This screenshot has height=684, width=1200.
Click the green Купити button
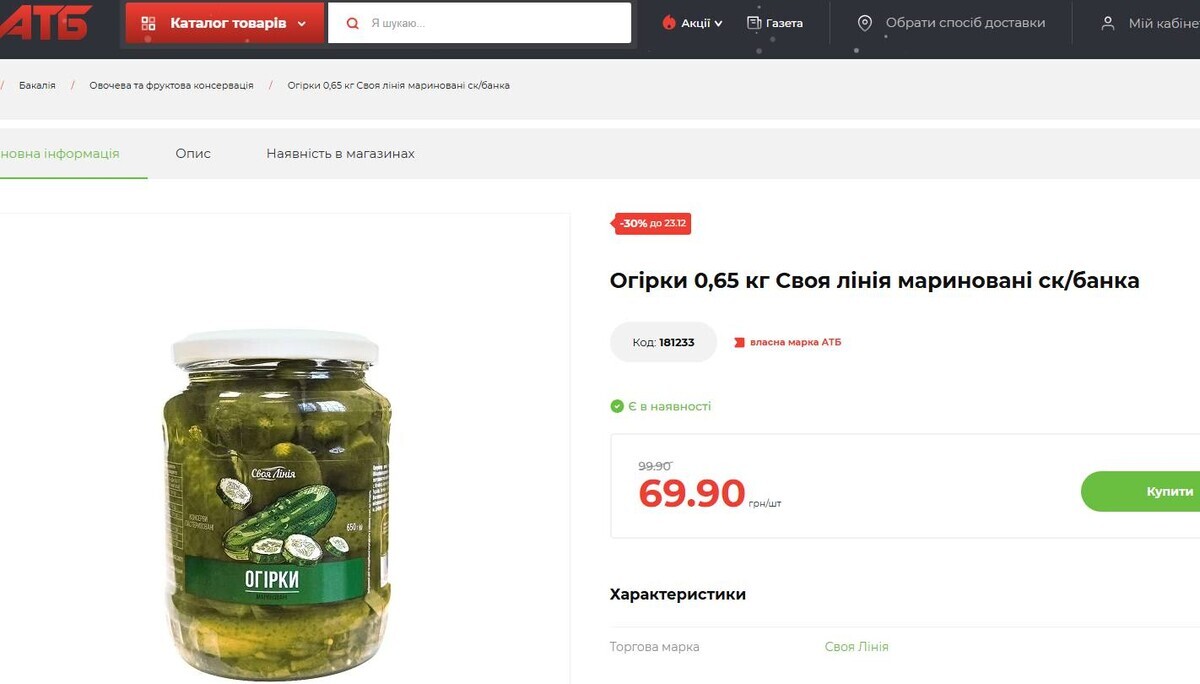pos(1140,491)
